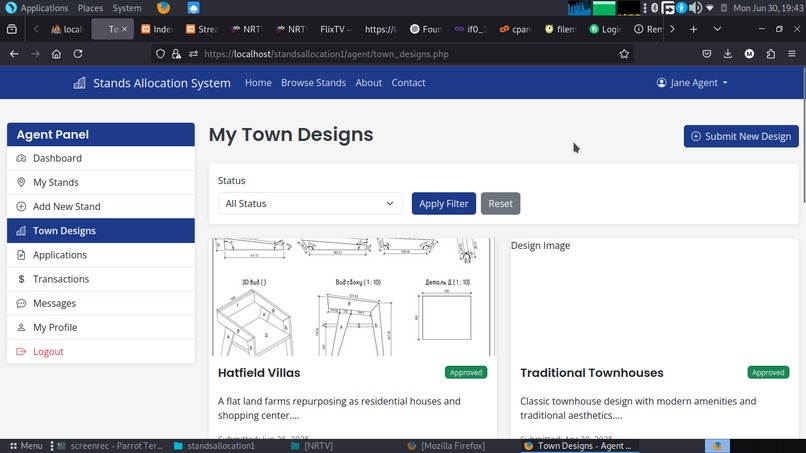Open the Firefox hamburger menu

[792, 54]
